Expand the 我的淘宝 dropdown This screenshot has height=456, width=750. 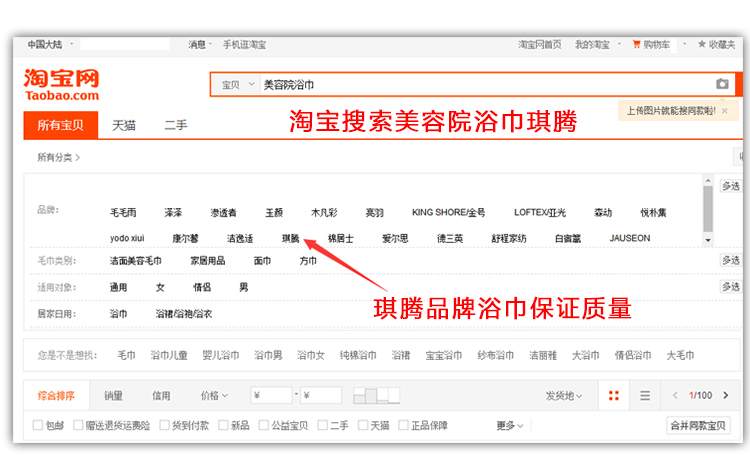[x=619, y=44]
